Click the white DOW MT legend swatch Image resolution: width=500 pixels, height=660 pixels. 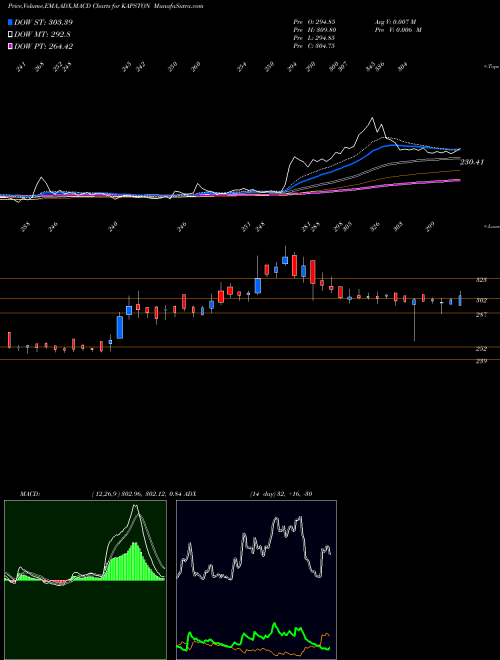click(x=10, y=34)
